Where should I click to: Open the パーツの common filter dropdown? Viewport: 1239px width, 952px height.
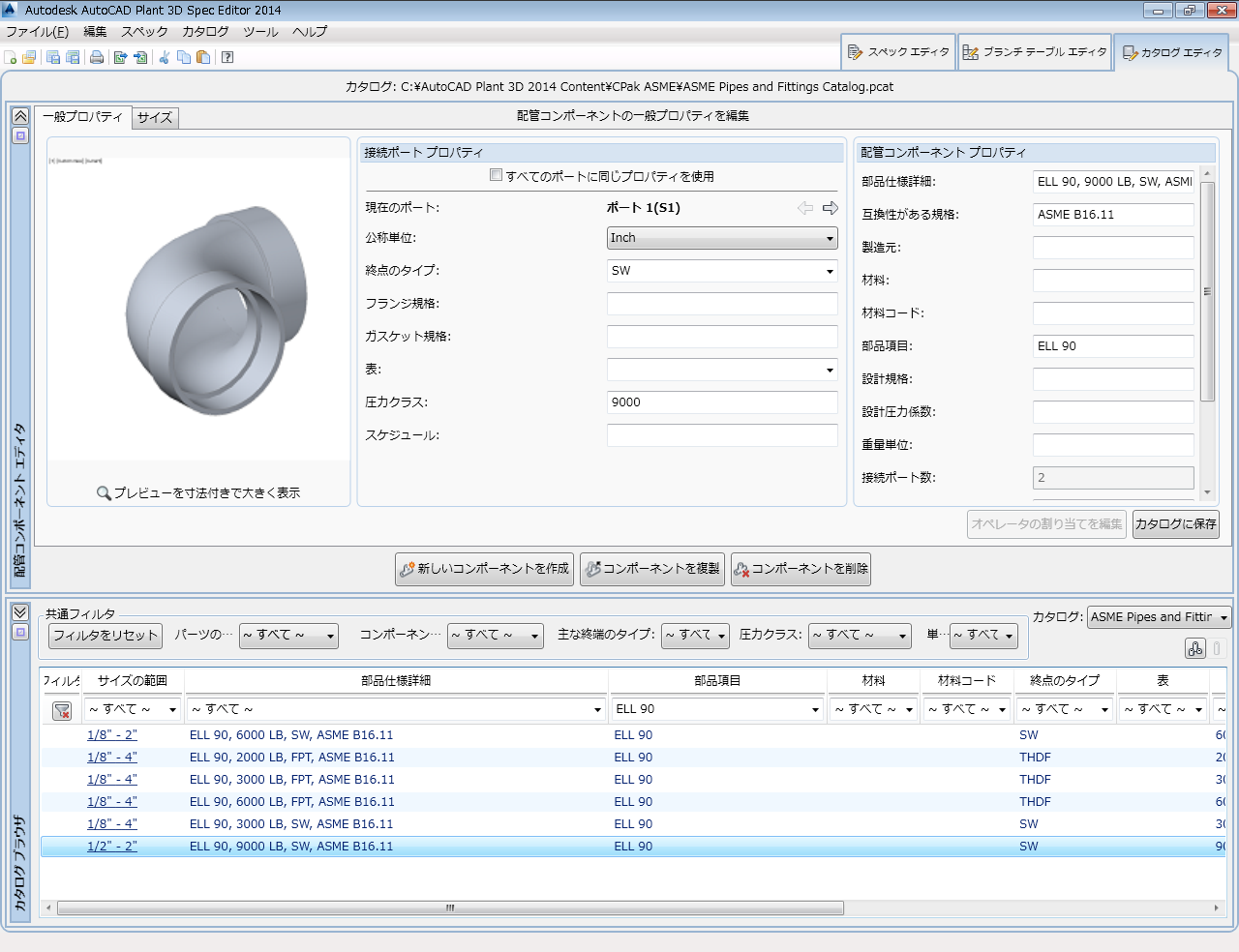pos(288,636)
